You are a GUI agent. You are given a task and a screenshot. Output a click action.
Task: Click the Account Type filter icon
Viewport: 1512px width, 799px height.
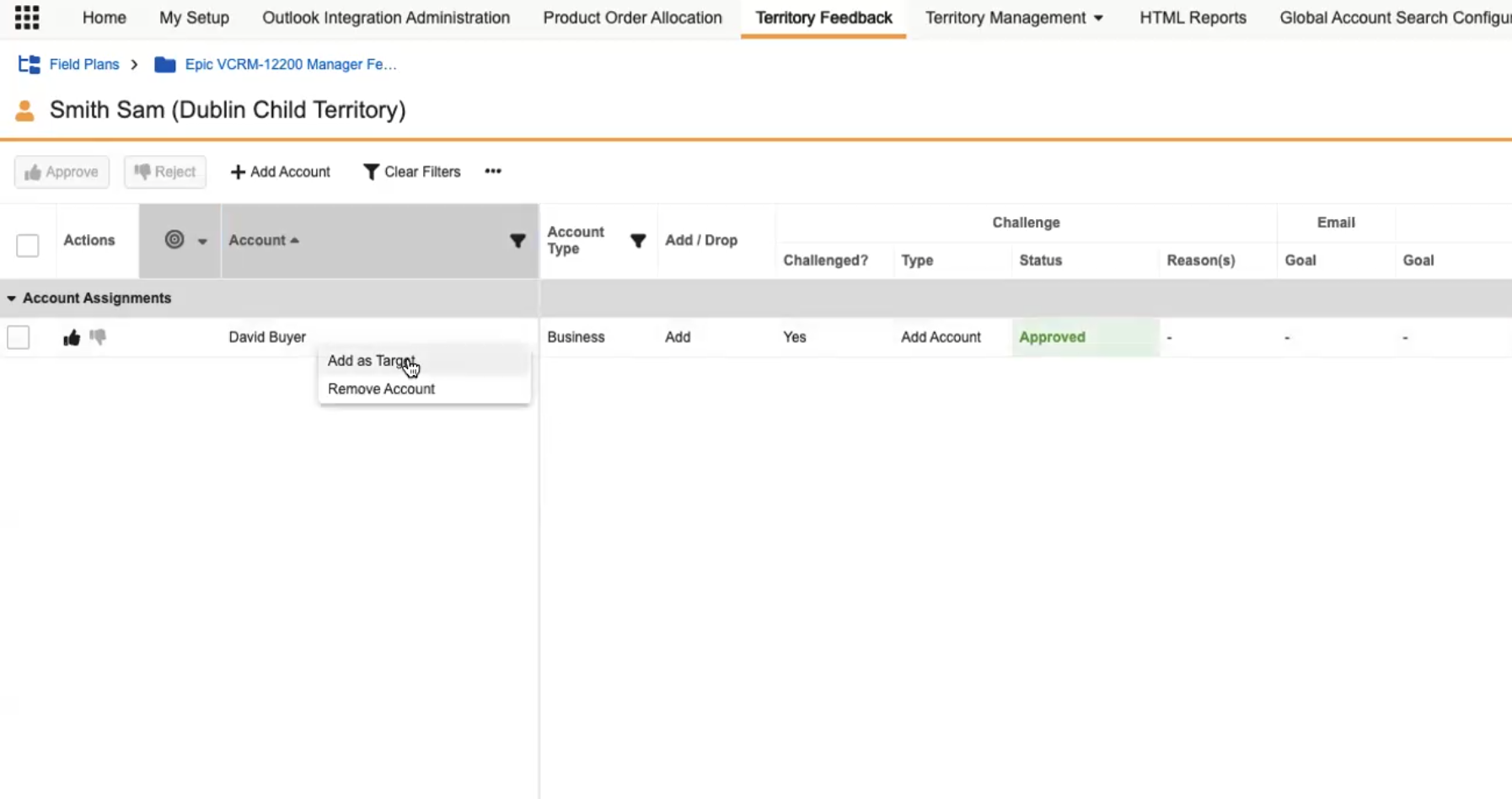pyautogui.click(x=638, y=241)
